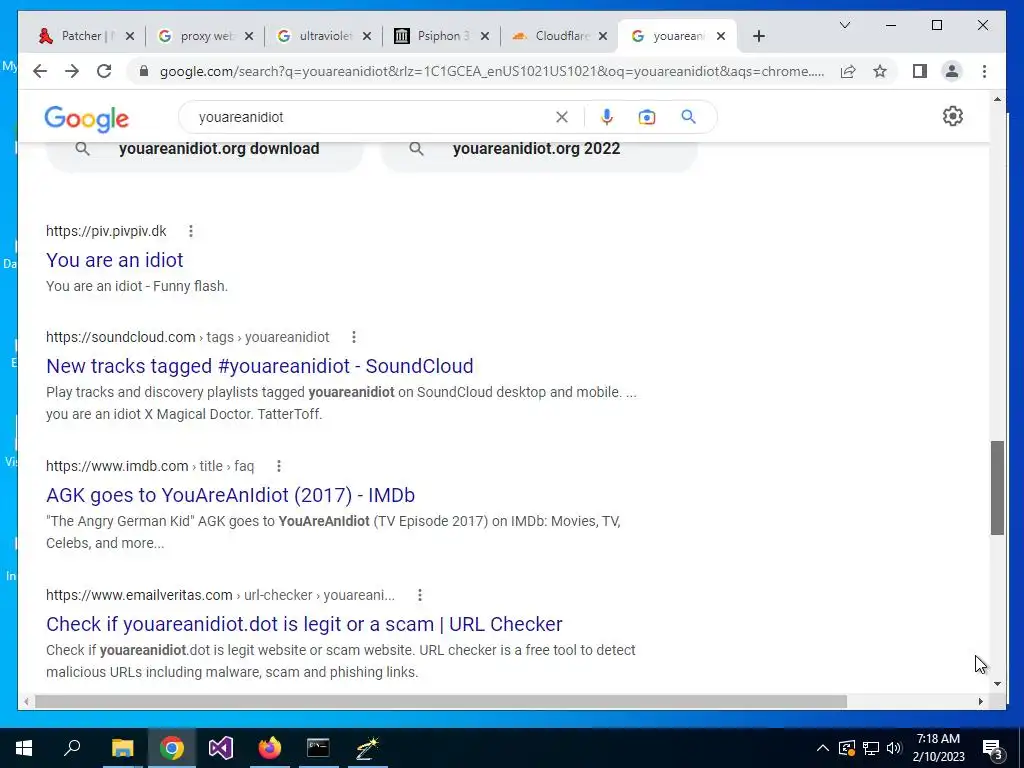Open the command prompt taskbar icon

[x=318, y=748]
